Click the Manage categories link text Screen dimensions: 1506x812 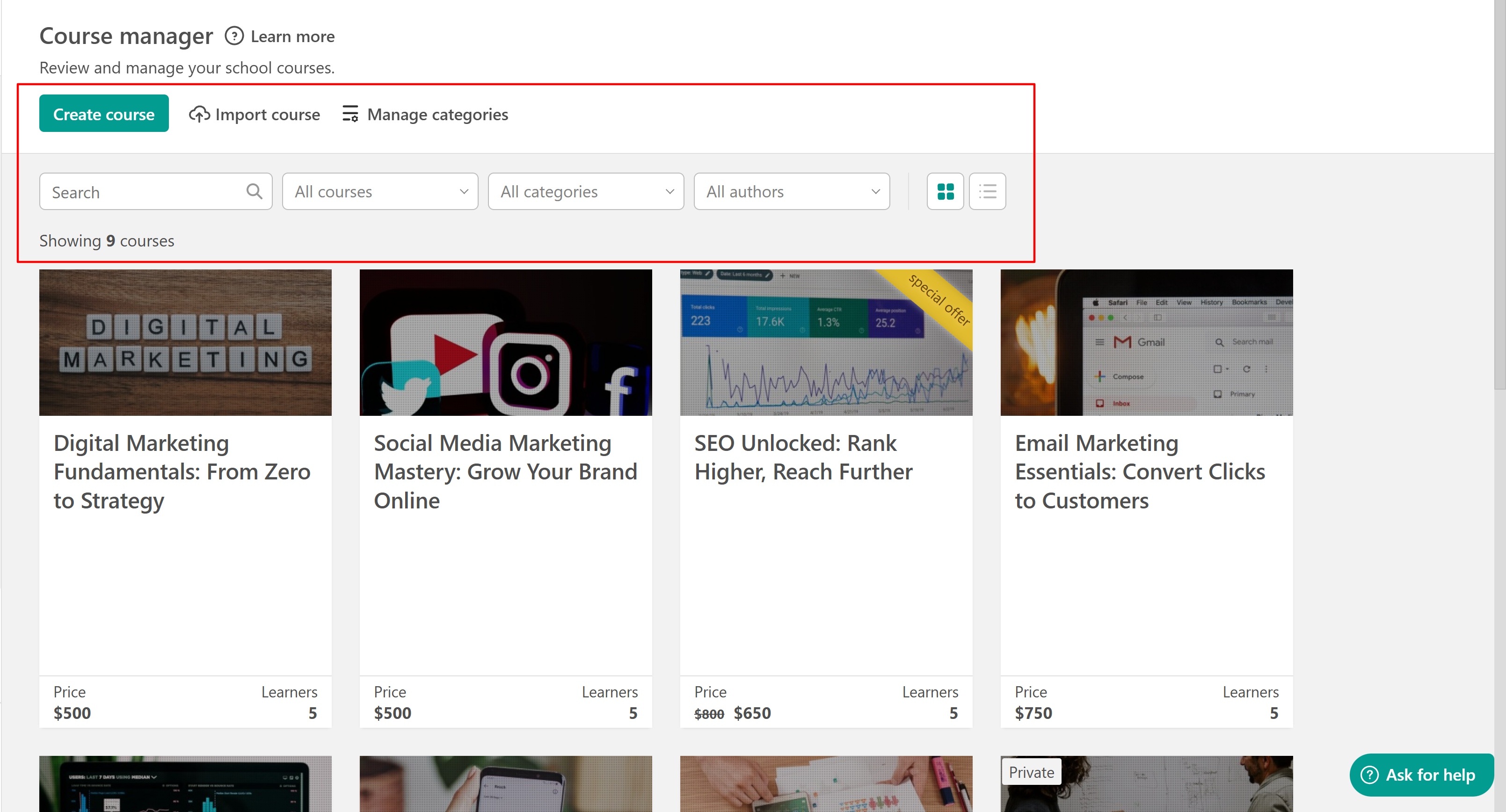pyautogui.click(x=437, y=114)
